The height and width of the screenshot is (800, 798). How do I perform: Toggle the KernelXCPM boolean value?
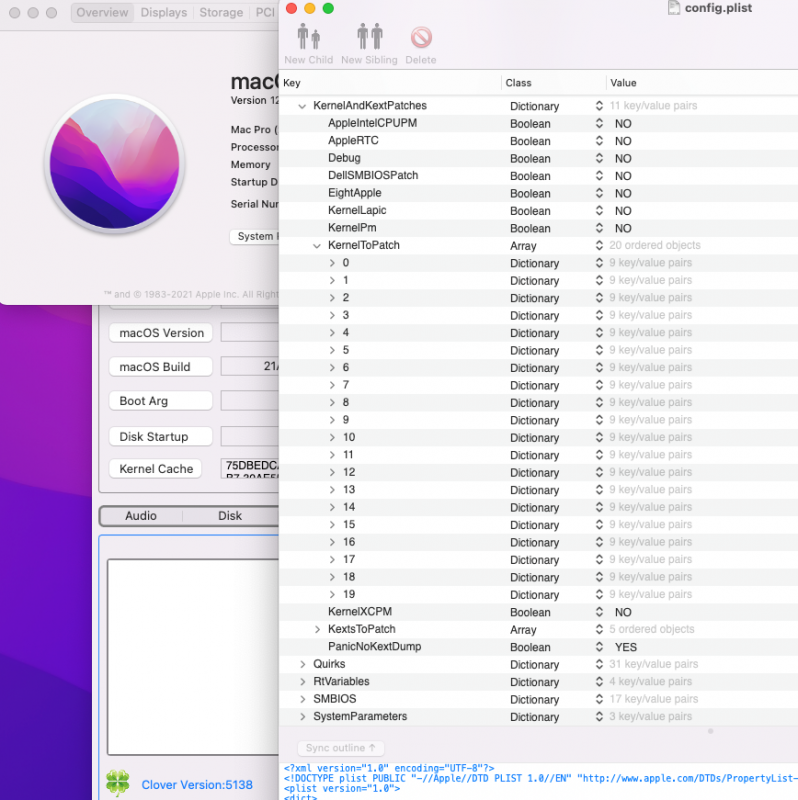pos(622,612)
